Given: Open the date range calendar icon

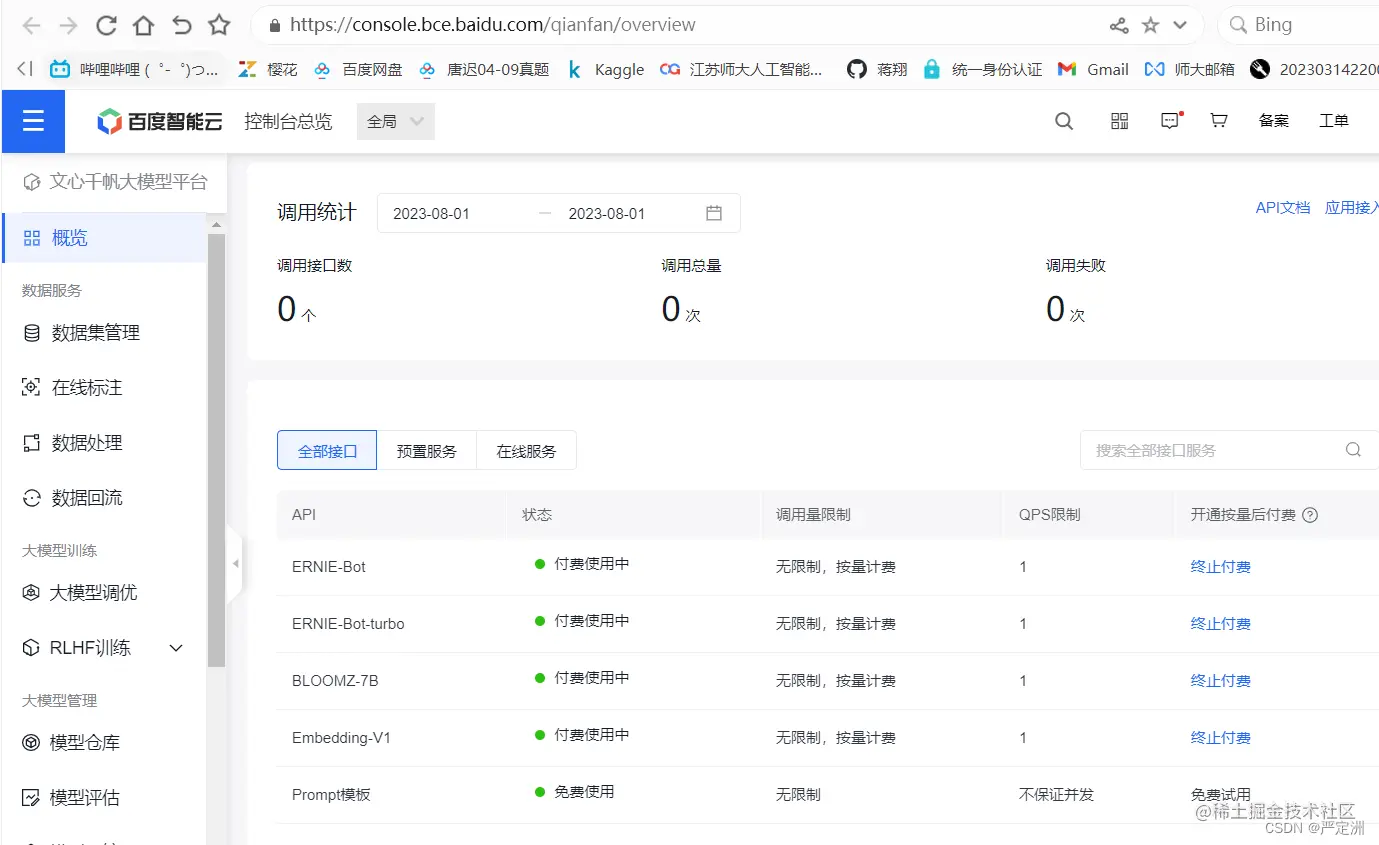Looking at the screenshot, I should coord(714,213).
